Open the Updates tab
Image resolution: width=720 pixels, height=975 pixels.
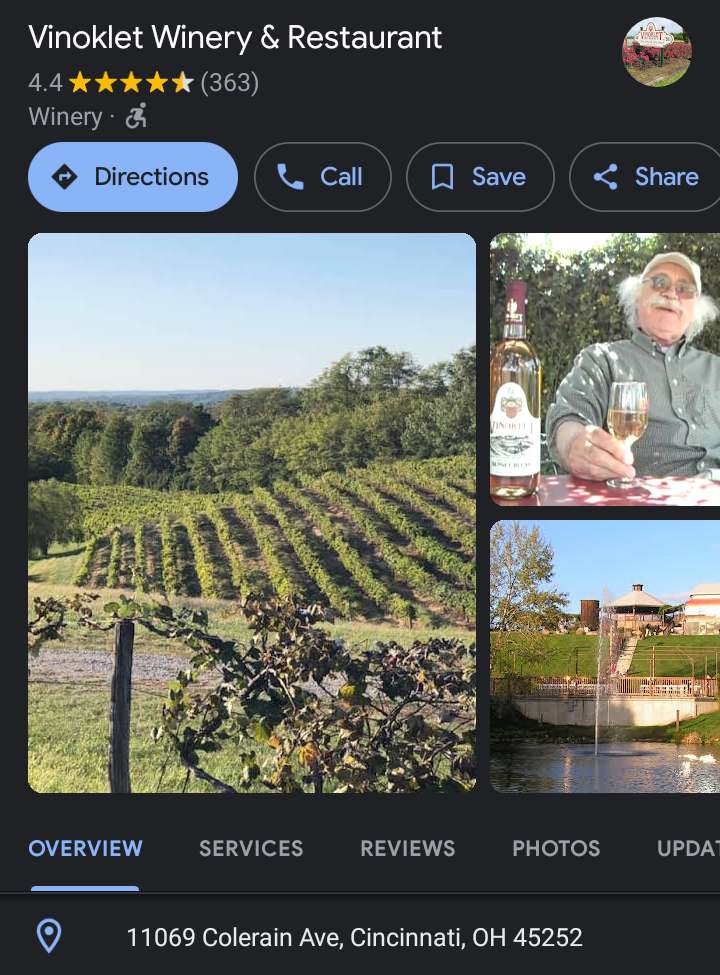[688, 849]
